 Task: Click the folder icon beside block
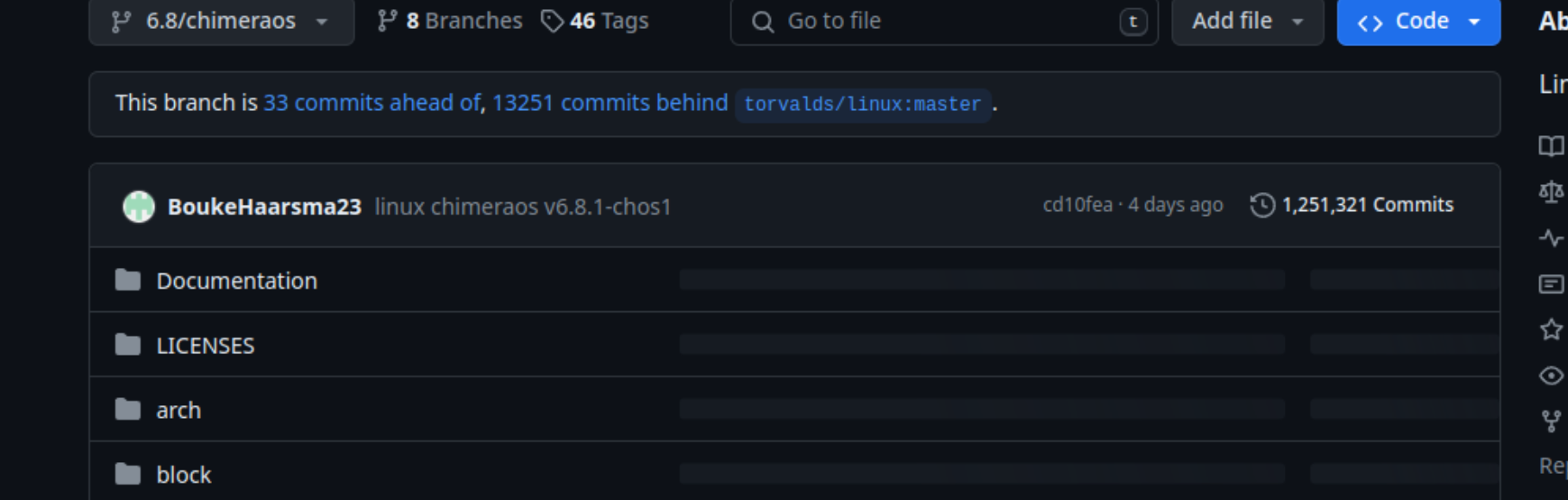(x=128, y=474)
